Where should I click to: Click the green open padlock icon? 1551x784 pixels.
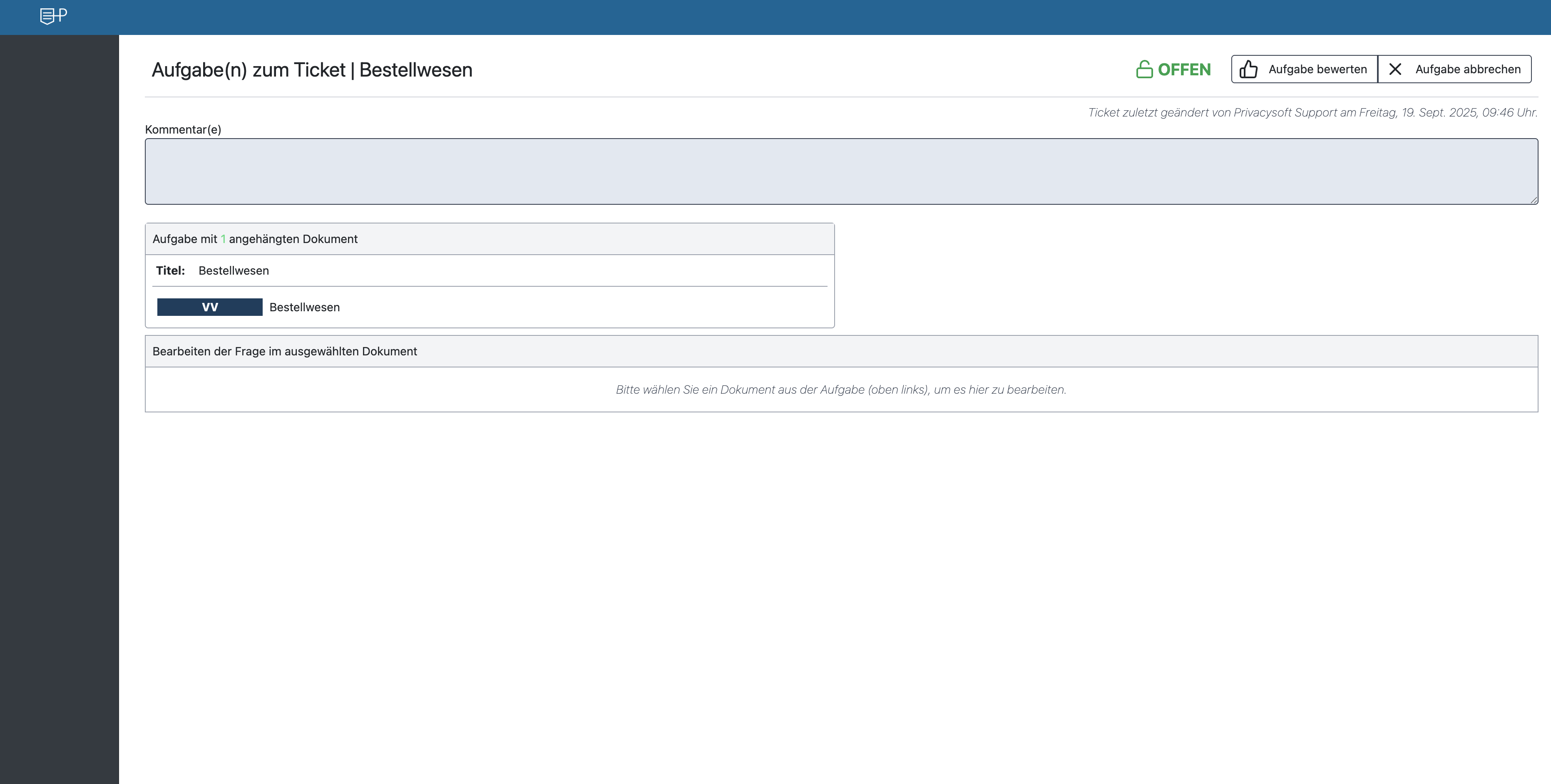pos(1144,69)
